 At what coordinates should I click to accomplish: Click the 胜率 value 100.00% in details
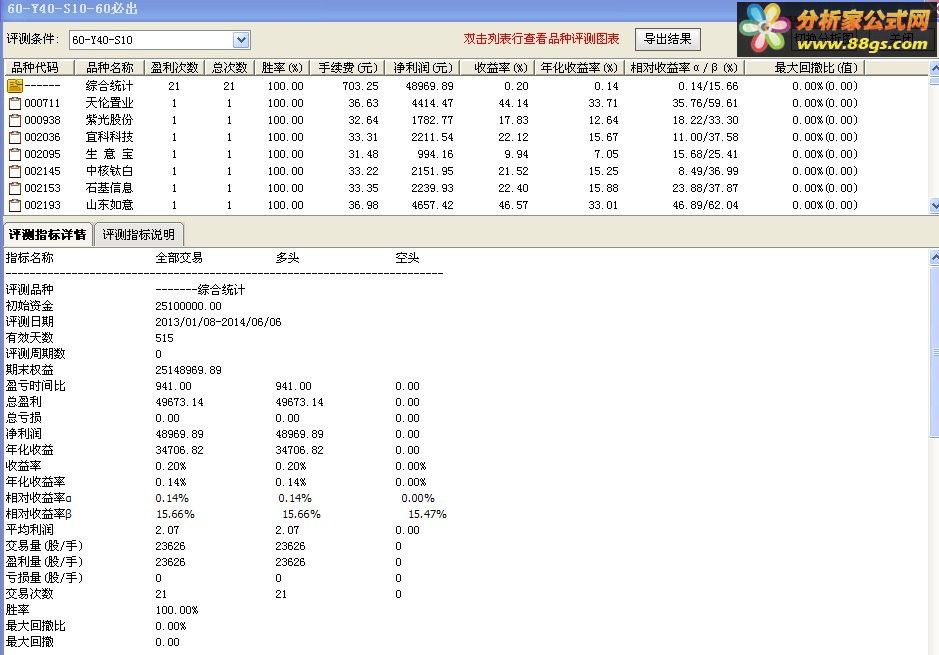177,610
